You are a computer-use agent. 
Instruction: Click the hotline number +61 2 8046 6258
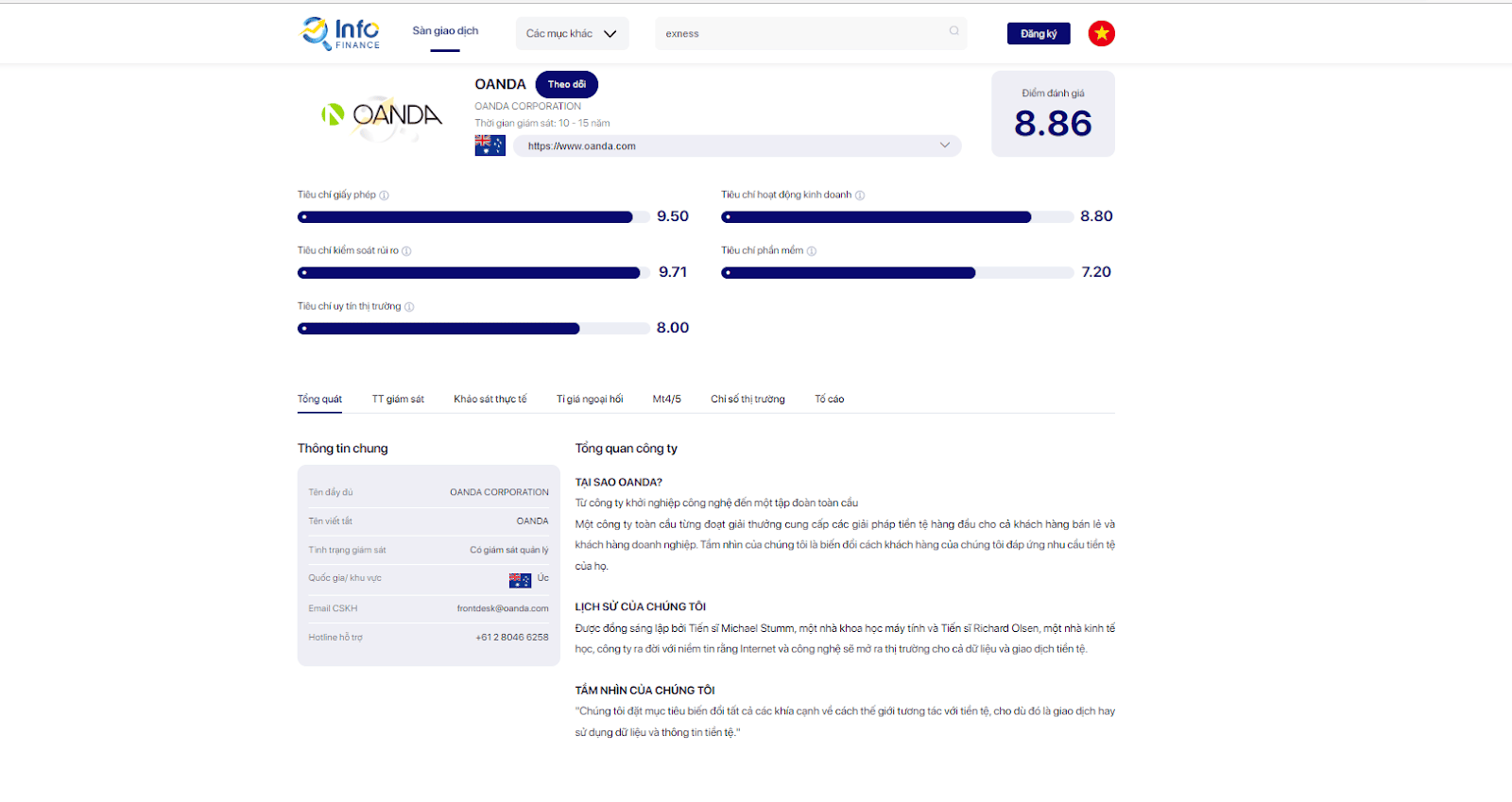(512, 638)
